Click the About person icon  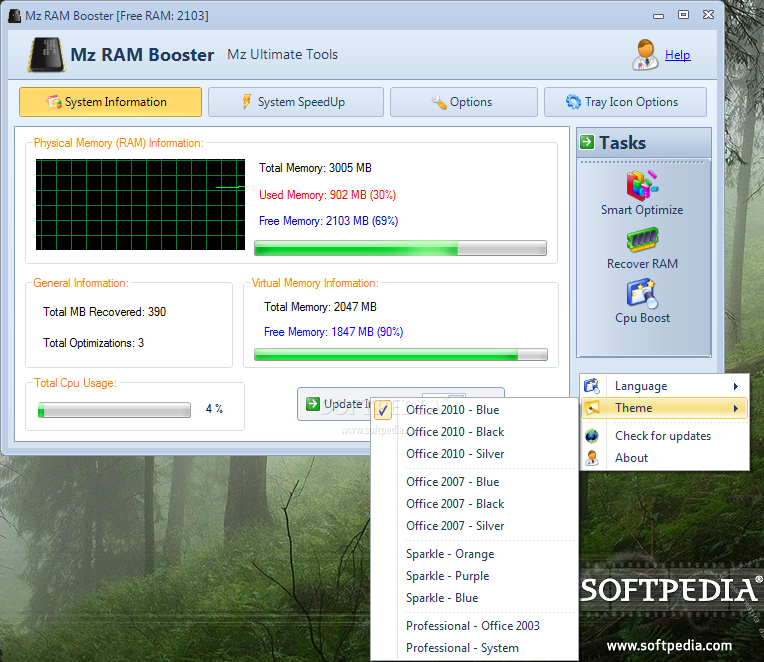(x=592, y=458)
